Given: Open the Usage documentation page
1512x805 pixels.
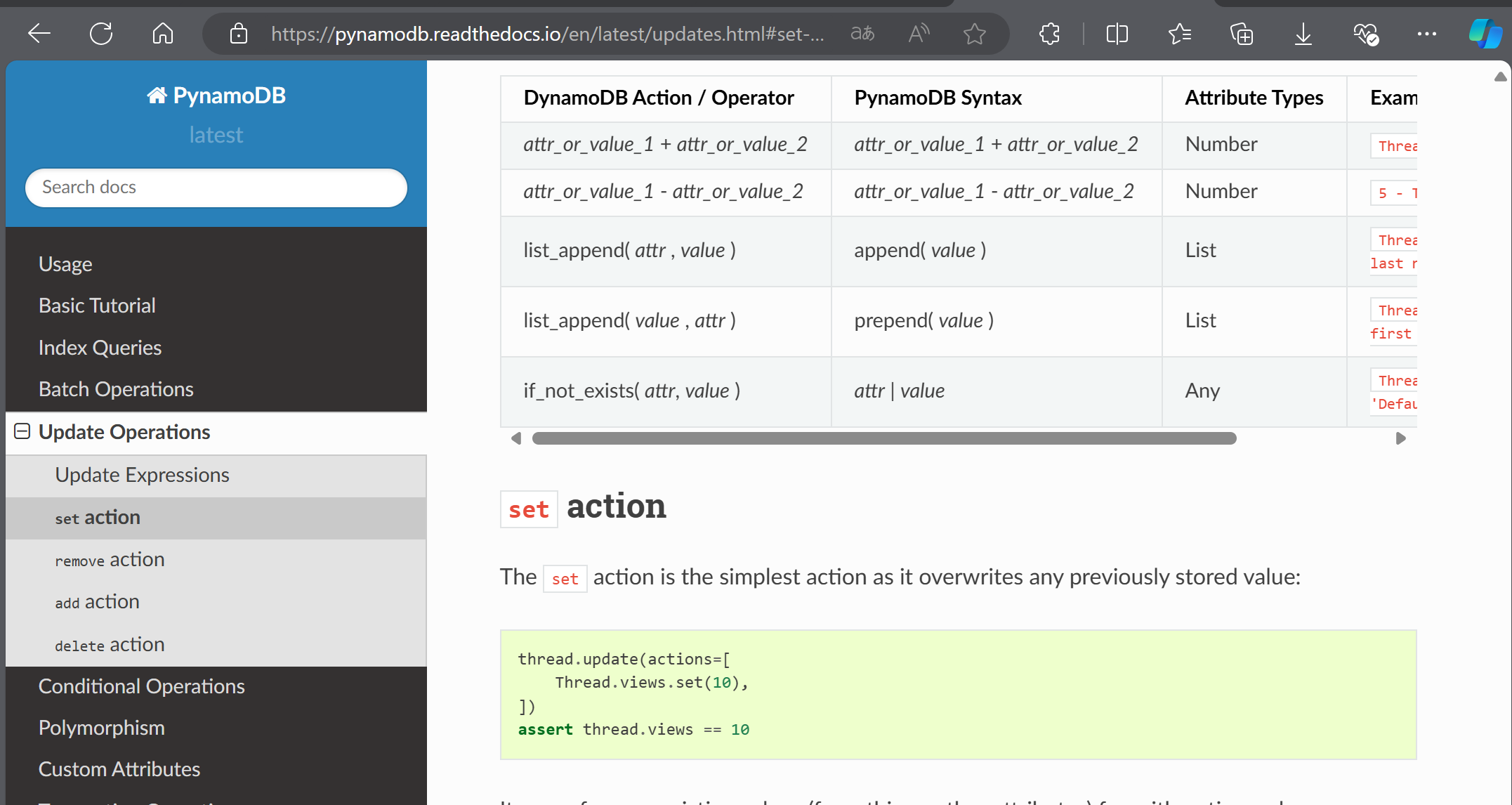Looking at the screenshot, I should click(65, 264).
